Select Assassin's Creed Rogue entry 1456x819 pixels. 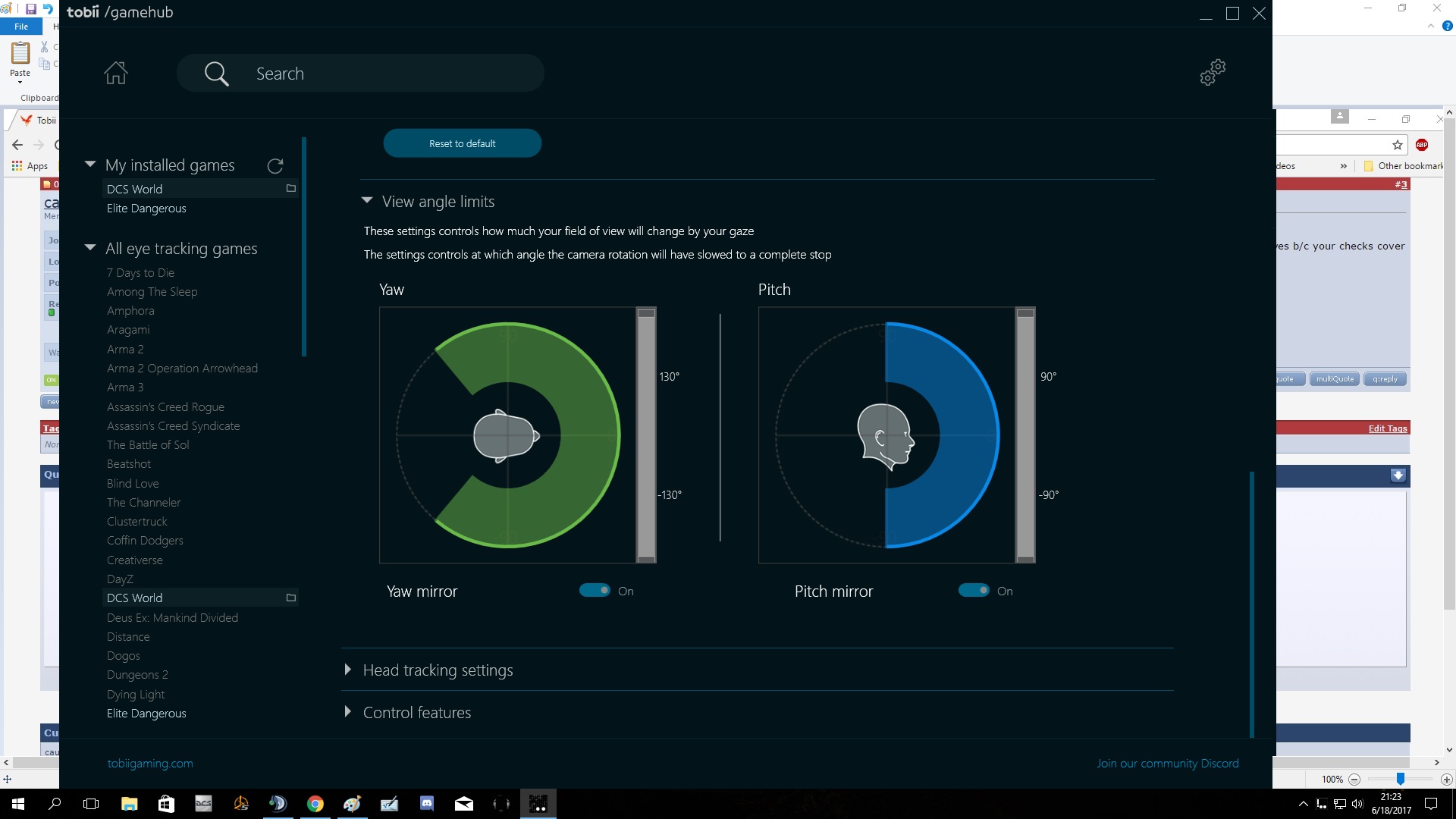click(x=165, y=407)
